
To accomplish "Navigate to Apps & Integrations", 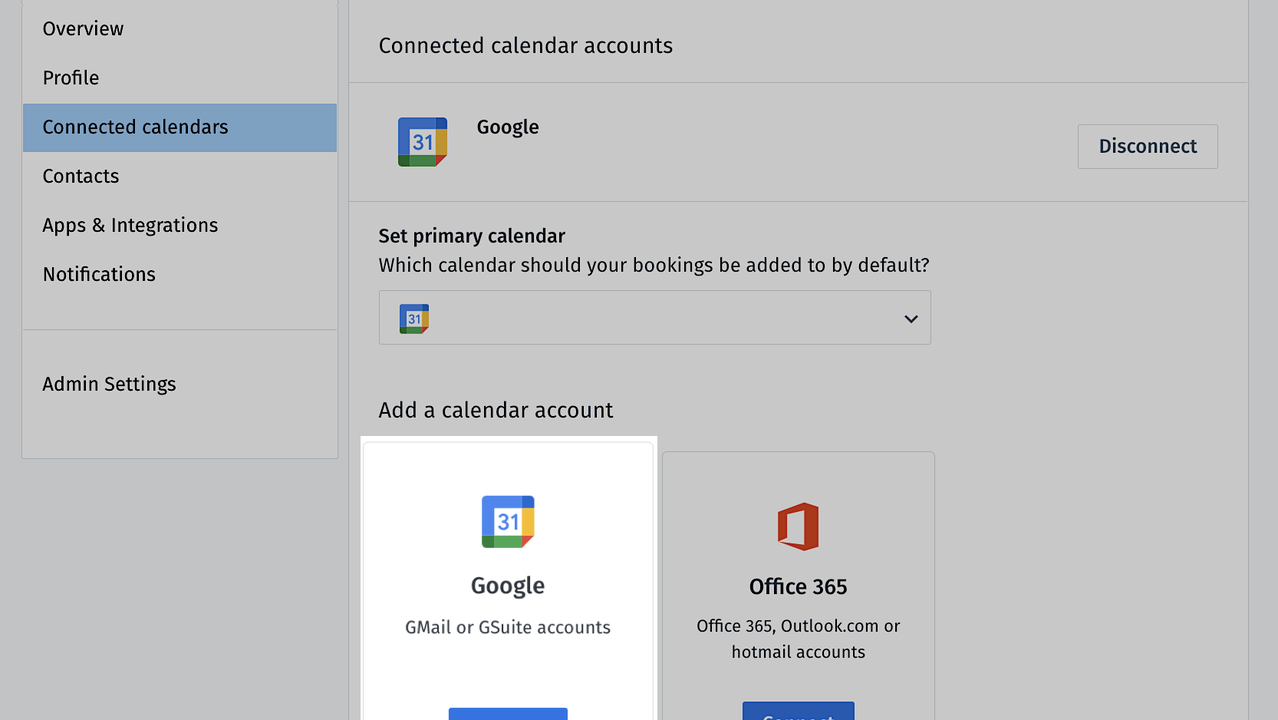I will 129,225.
